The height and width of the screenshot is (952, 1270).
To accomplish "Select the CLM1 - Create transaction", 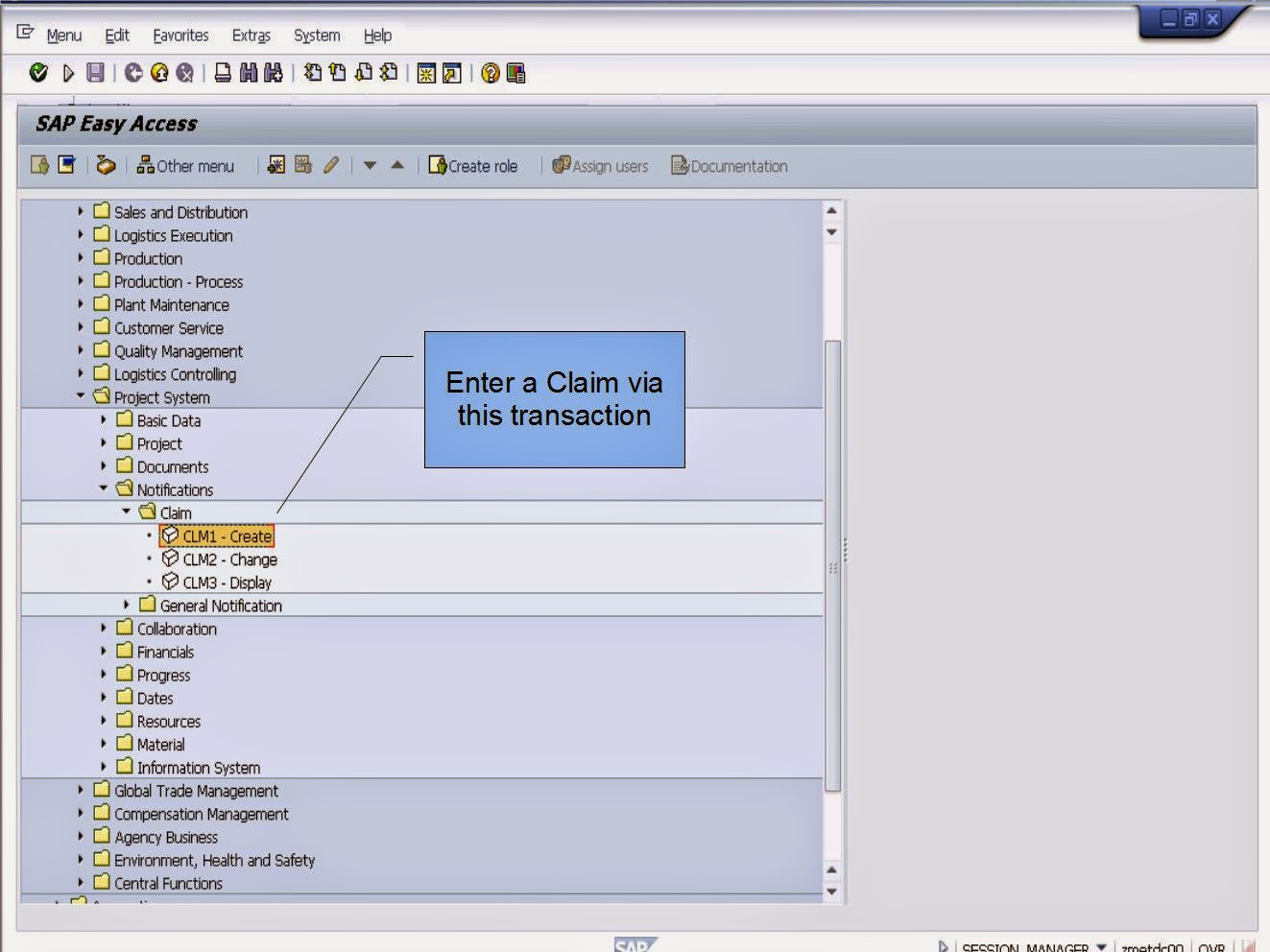I will (x=217, y=535).
